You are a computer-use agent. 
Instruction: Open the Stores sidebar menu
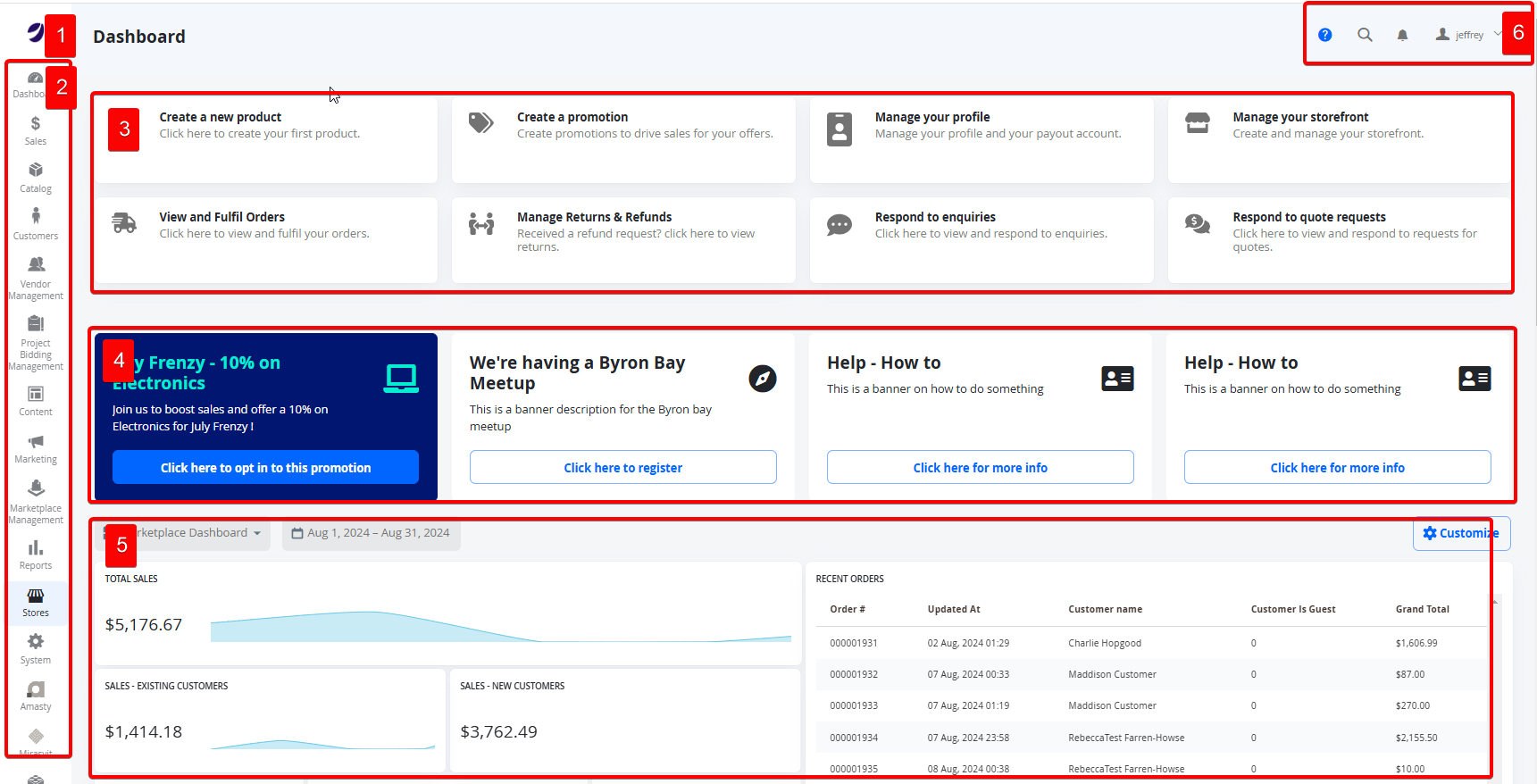tap(36, 603)
